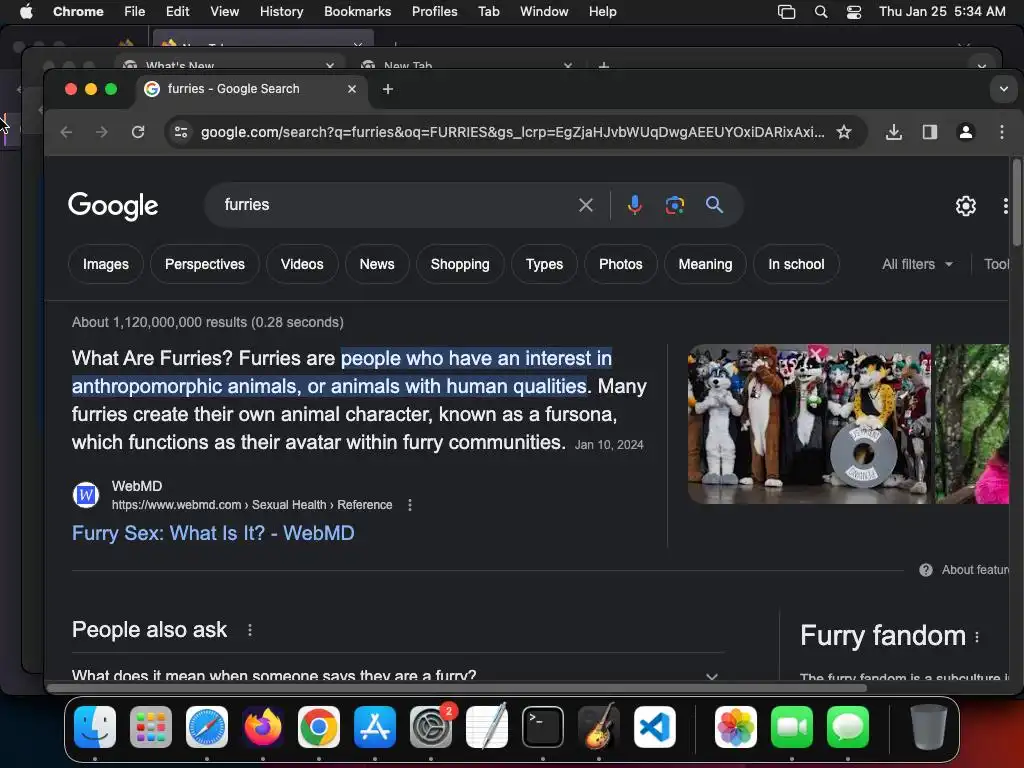Open FaceTime from the Dock
Image resolution: width=1024 pixels, height=768 pixels.
792,727
